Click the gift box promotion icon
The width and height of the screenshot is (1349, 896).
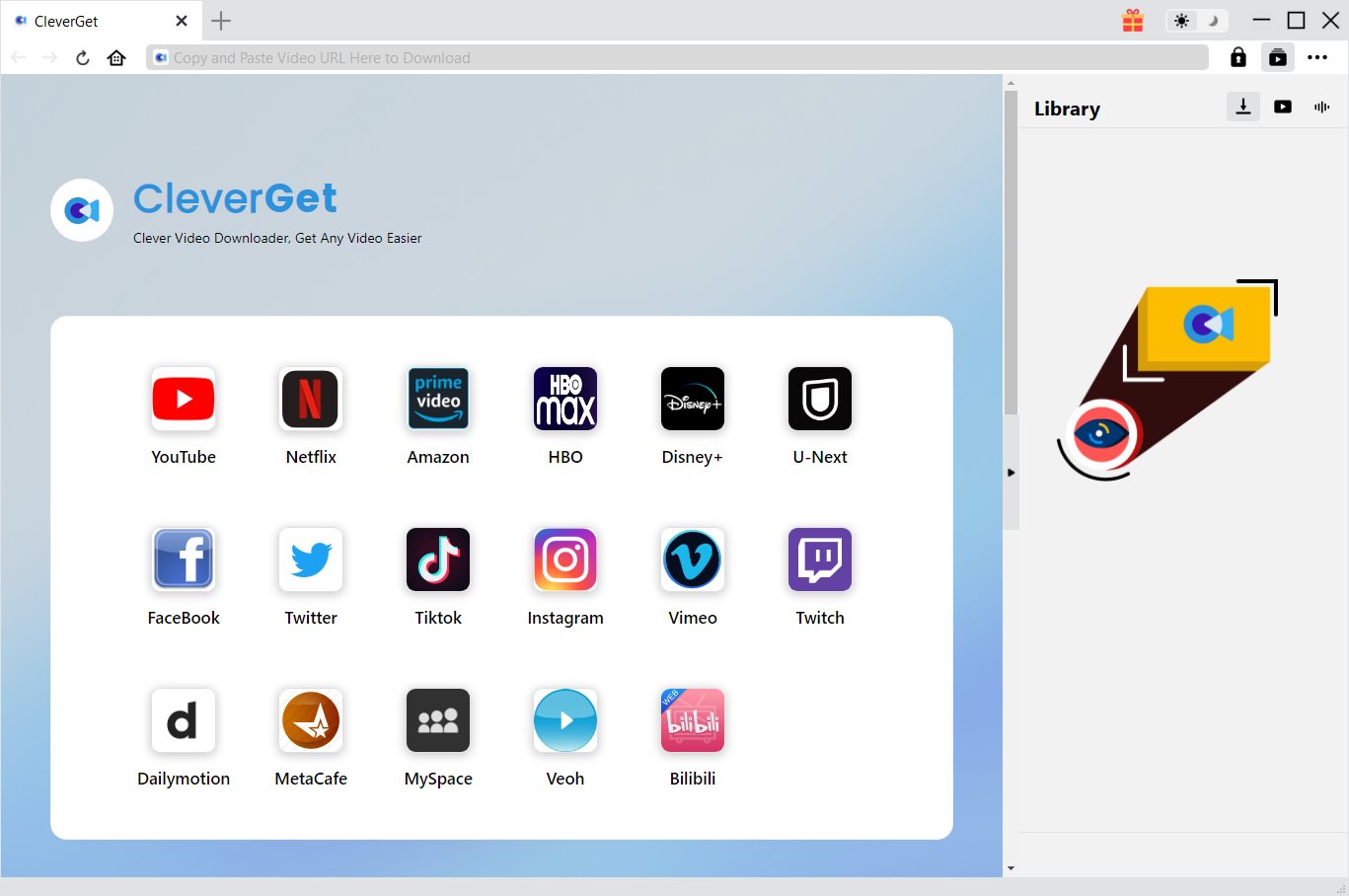pyautogui.click(x=1133, y=21)
